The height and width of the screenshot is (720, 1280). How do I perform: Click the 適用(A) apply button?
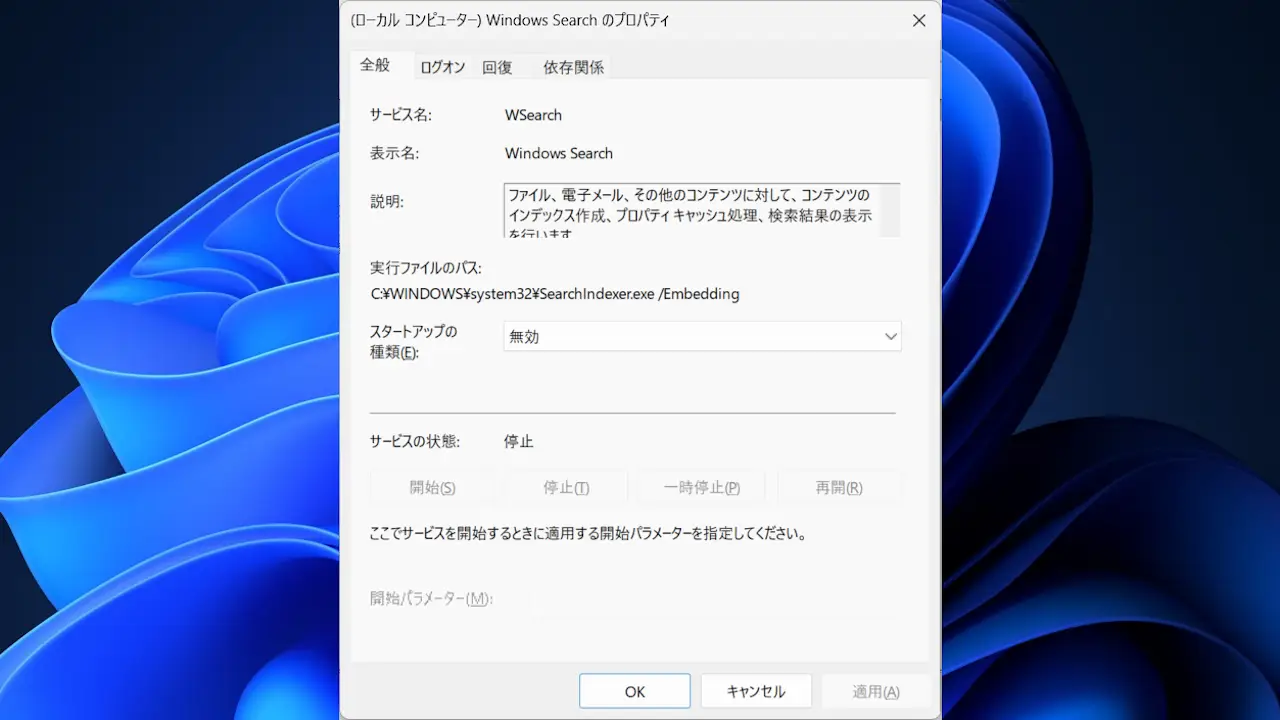click(875, 691)
